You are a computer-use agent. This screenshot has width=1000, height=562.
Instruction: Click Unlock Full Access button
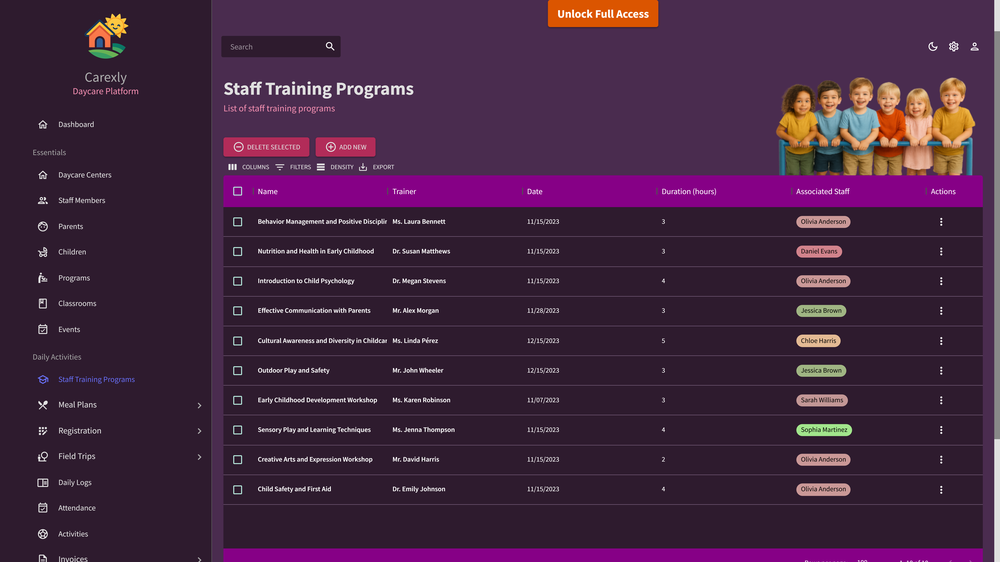coord(603,13)
